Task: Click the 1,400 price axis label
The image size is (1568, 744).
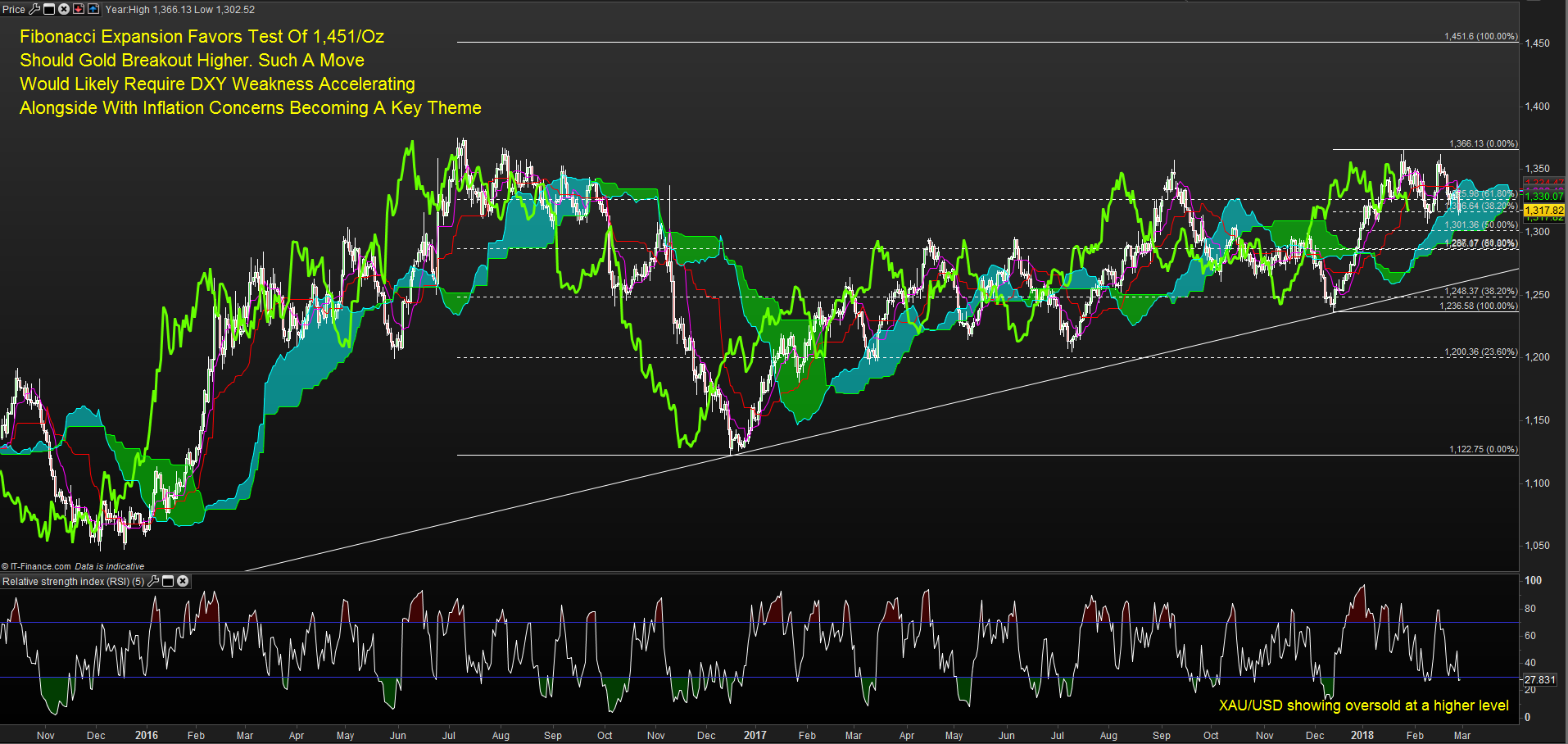Action: [x=1536, y=107]
